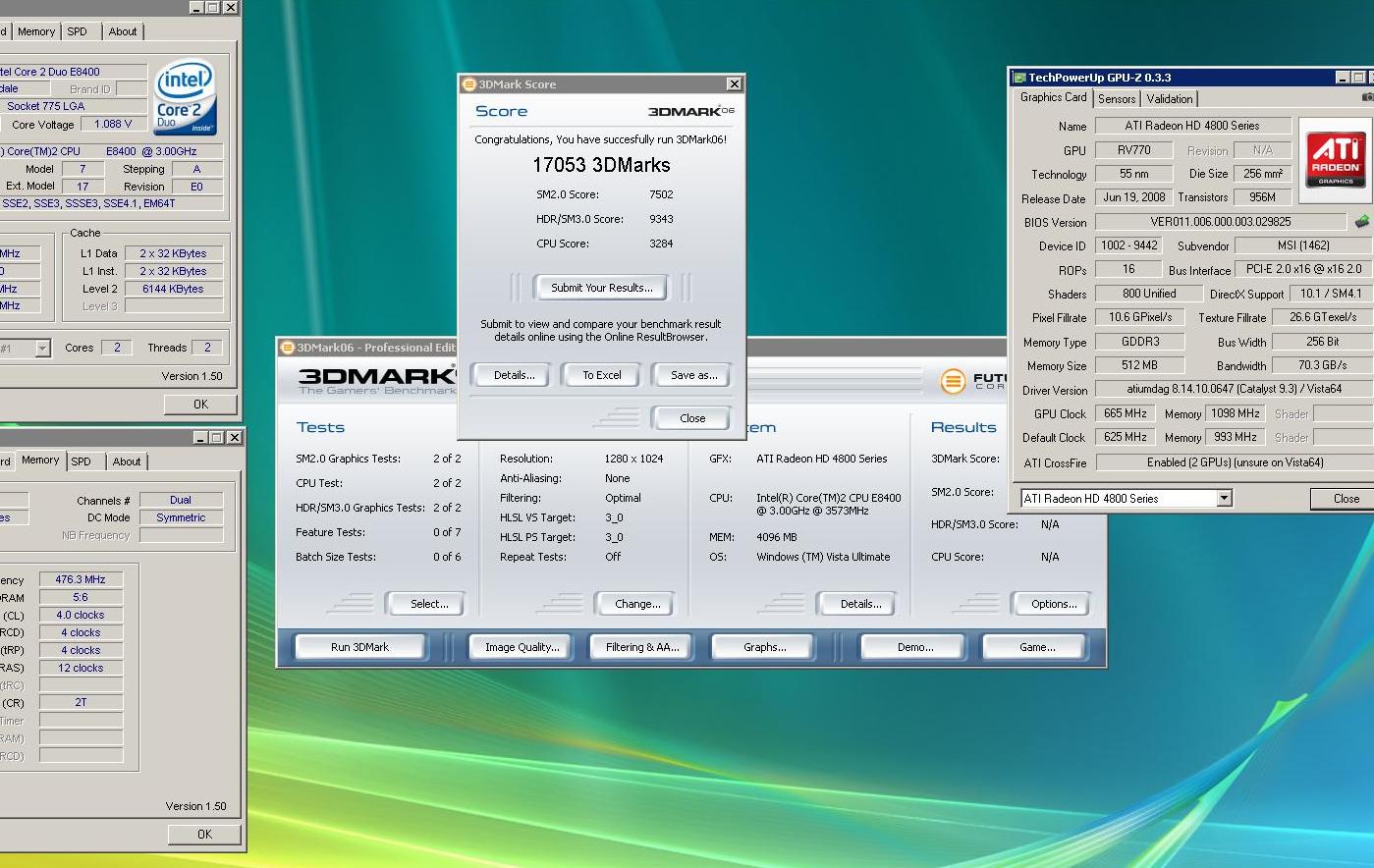Open the Image Quality tool
1374x868 pixels.
click(522, 647)
